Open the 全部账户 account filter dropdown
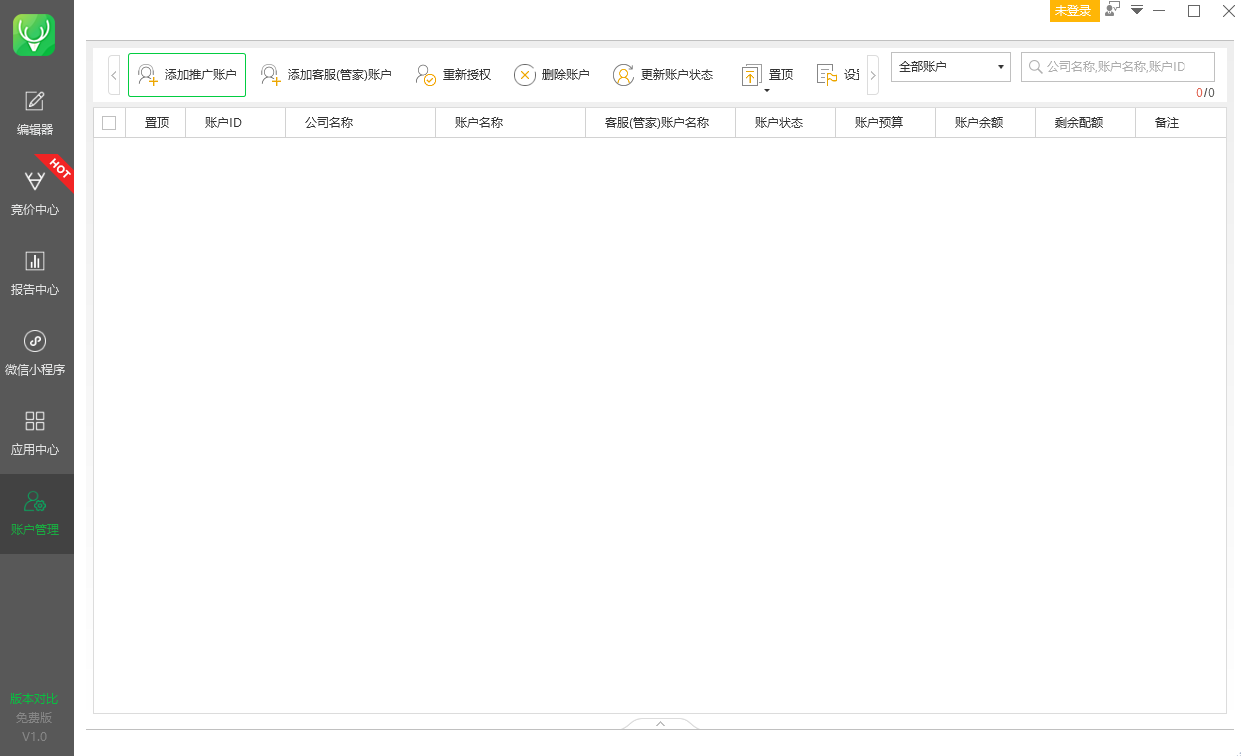Viewport: 1241px width, 756px height. (951, 67)
